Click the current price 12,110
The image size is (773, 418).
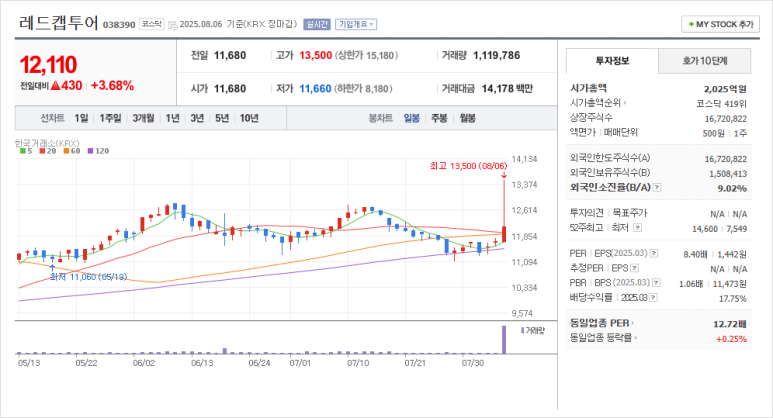(x=48, y=65)
